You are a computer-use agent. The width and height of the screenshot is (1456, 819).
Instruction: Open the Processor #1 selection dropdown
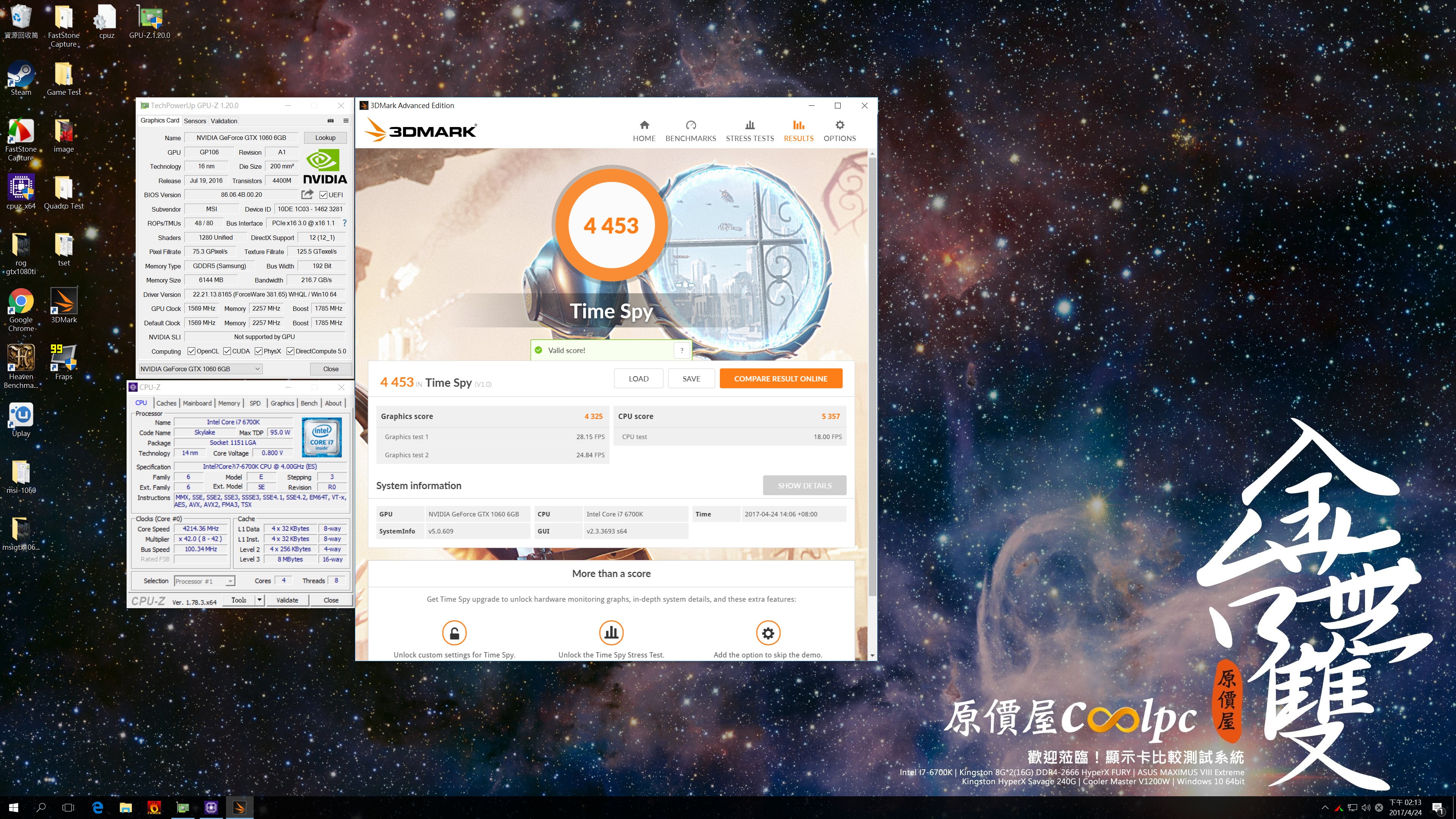[205, 581]
